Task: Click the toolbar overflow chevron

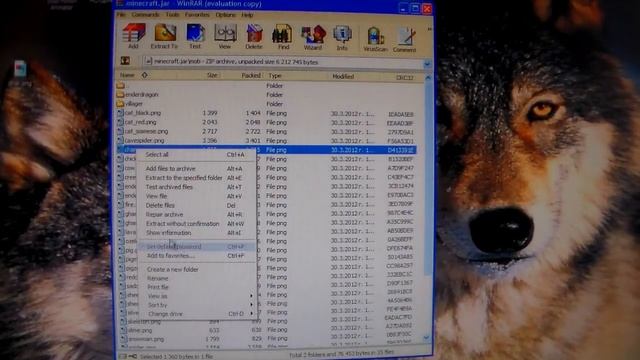Action: coord(429,29)
